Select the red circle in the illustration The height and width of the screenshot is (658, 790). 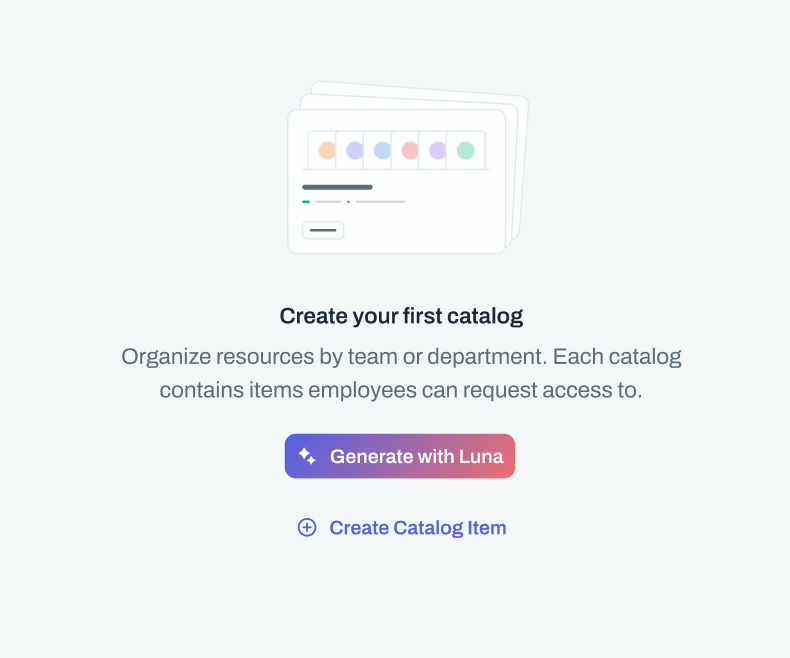click(410, 151)
